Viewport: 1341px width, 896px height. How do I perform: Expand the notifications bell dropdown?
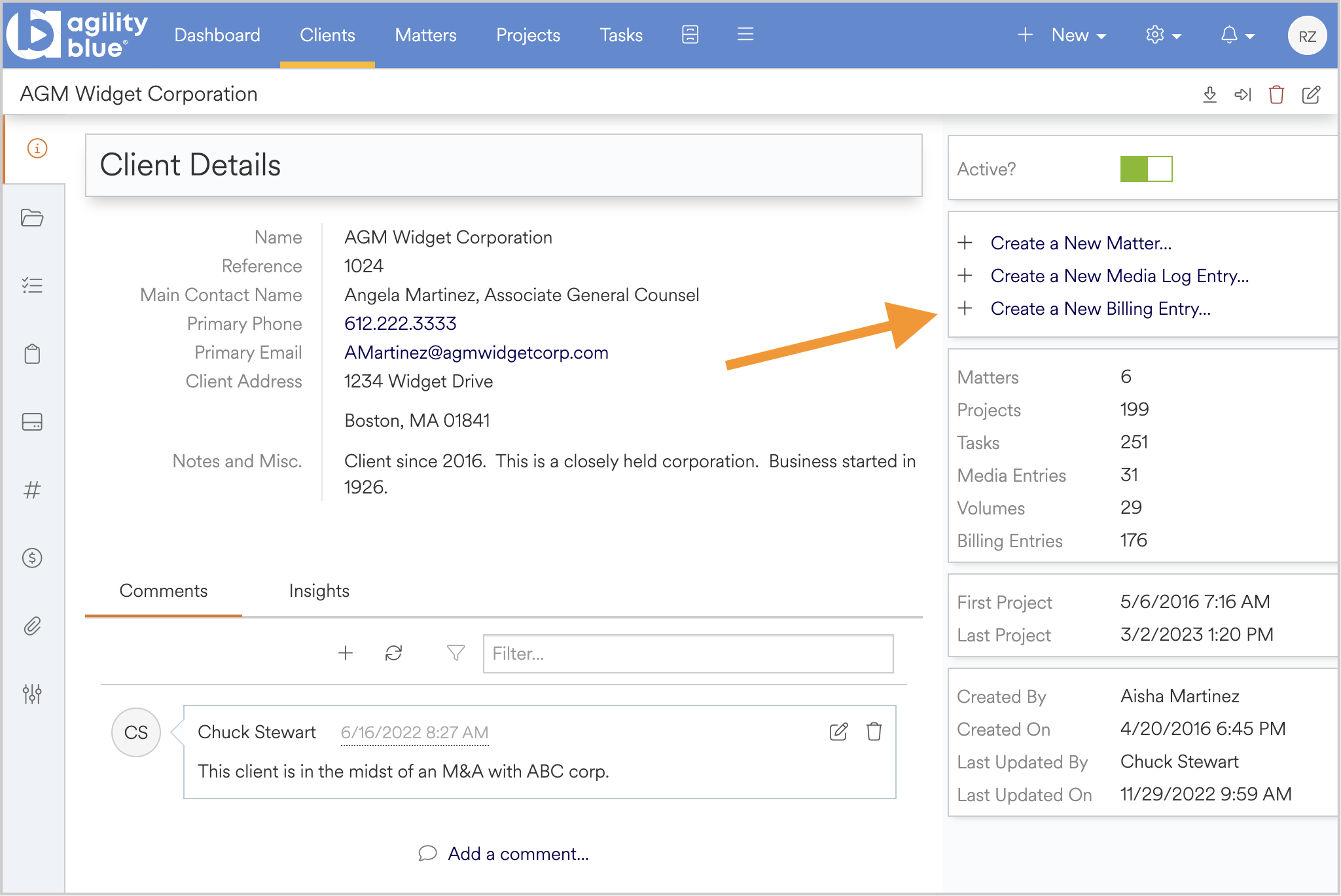(x=1237, y=35)
